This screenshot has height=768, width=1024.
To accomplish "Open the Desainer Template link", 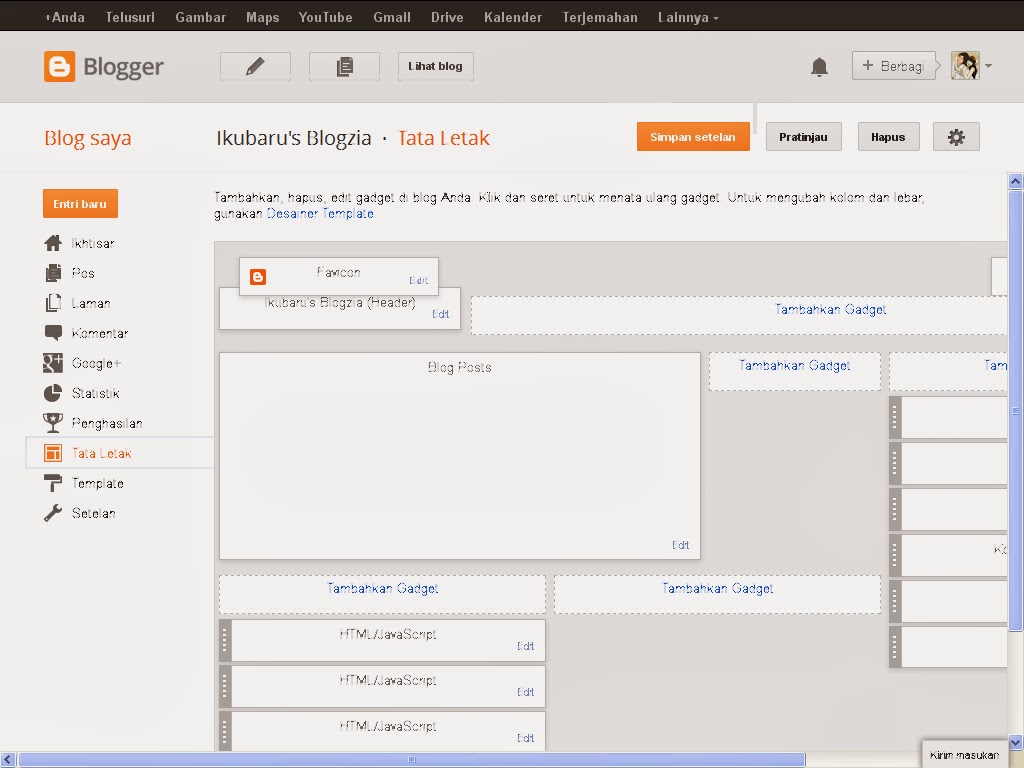I will coord(320,214).
